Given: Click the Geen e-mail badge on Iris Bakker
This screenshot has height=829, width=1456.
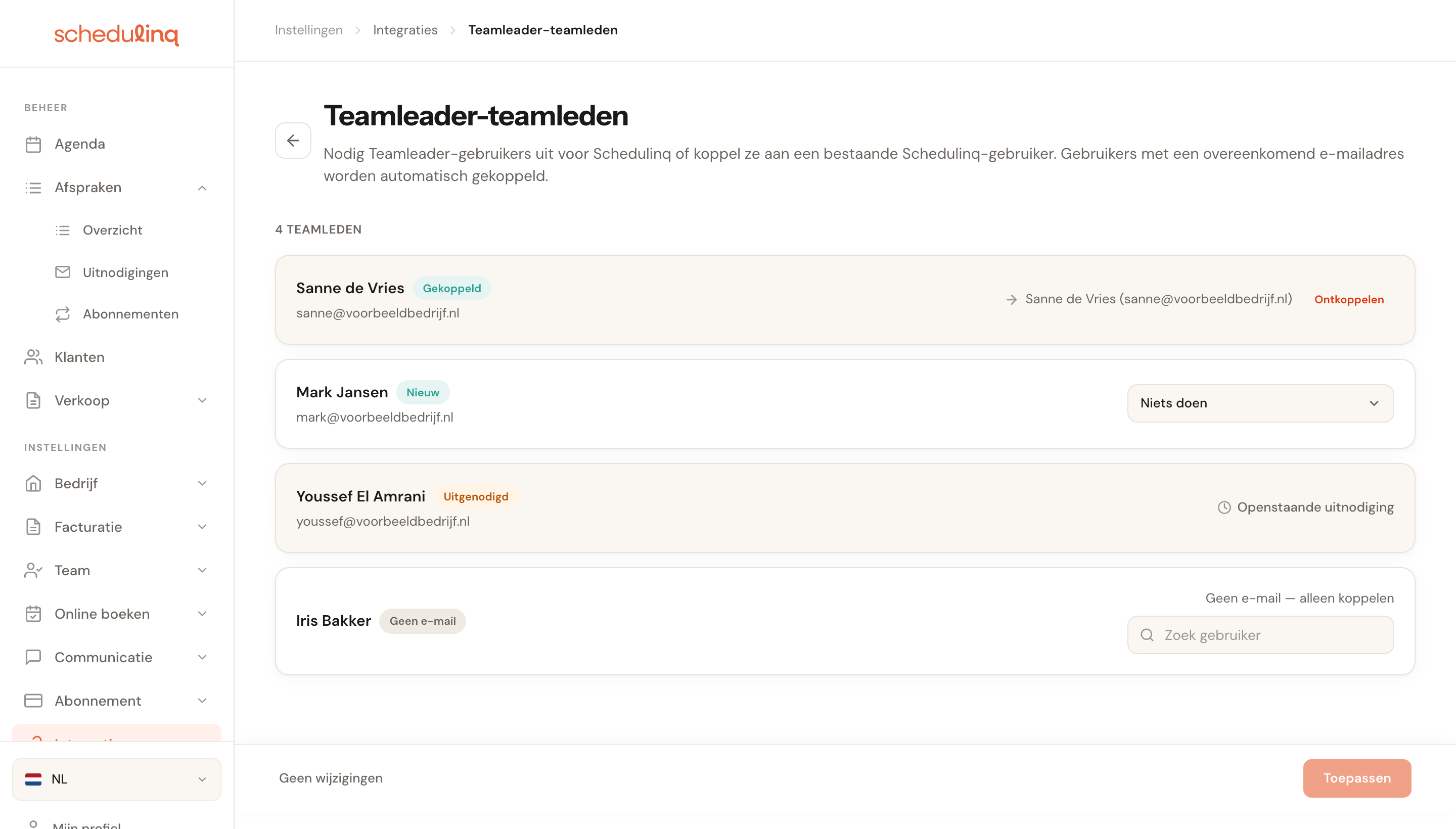Looking at the screenshot, I should point(423,621).
